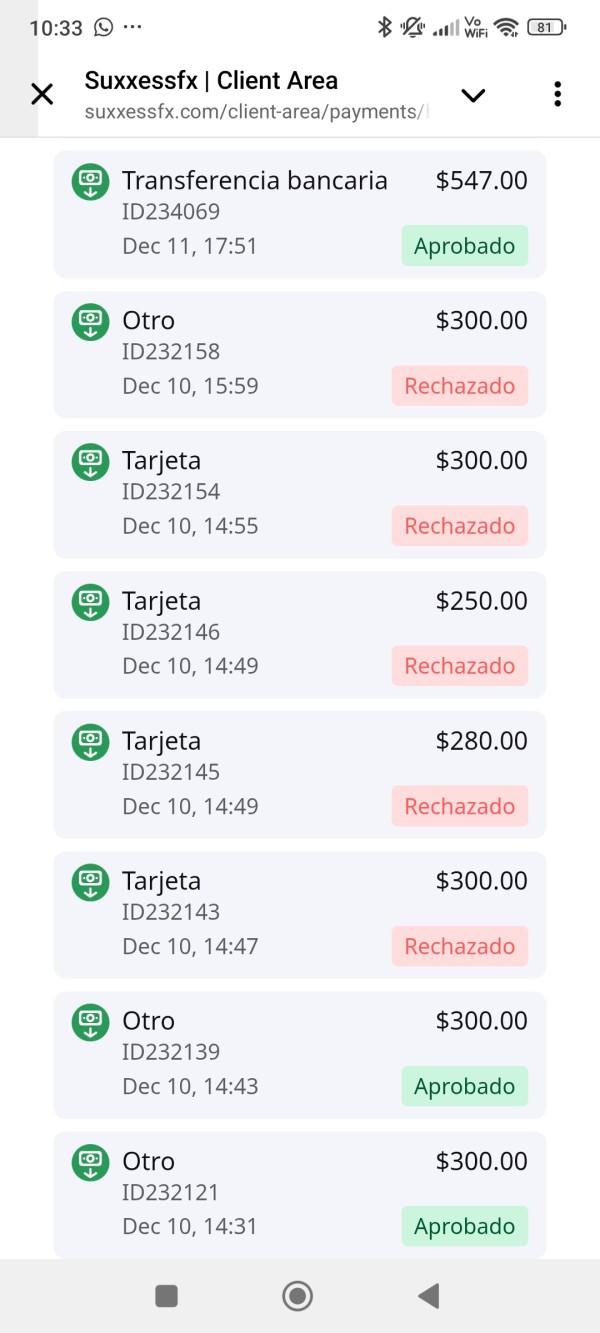
Task: Tap deposit icon for ID232154 Tarjeta entry
Action: [x=90, y=462]
